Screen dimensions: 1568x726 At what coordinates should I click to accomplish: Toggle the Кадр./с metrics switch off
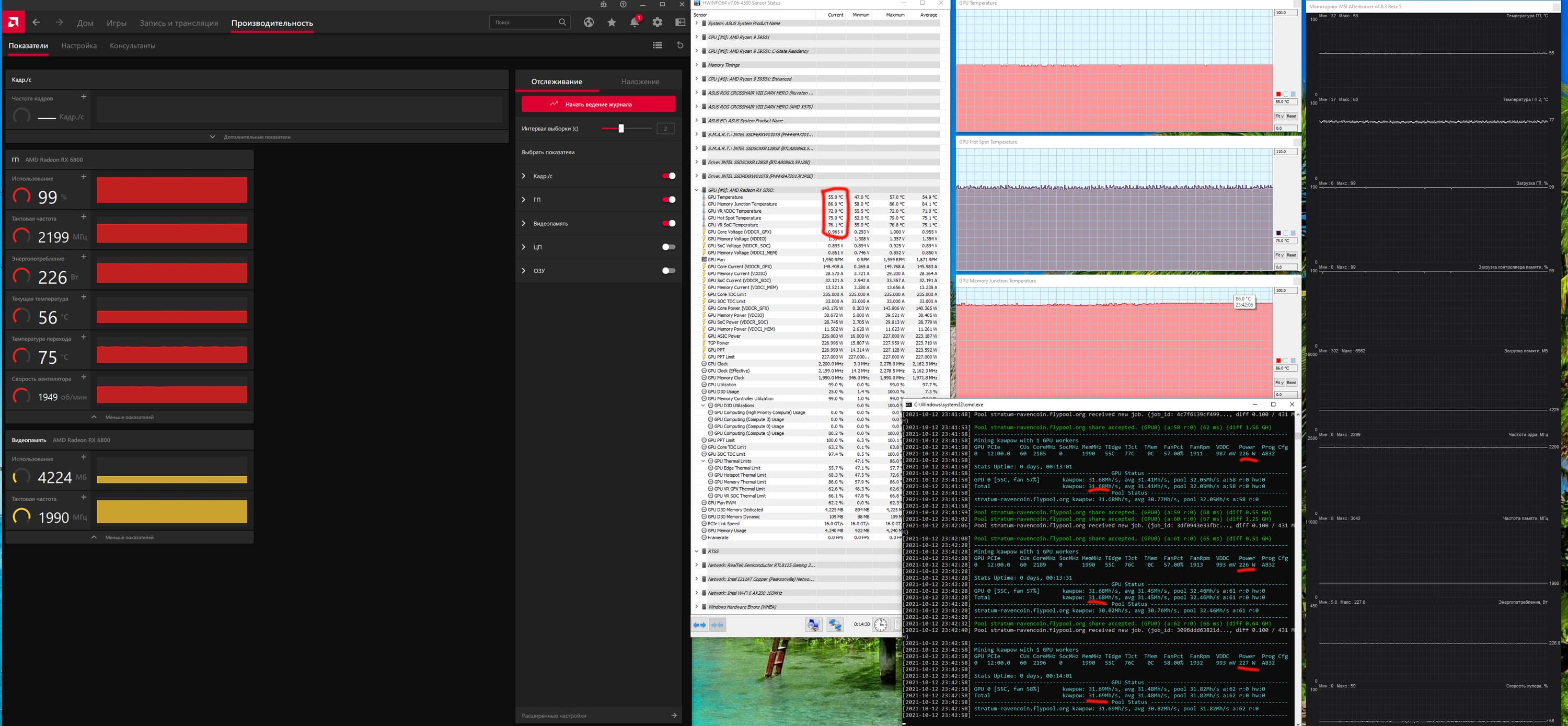click(x=668, y=176)
